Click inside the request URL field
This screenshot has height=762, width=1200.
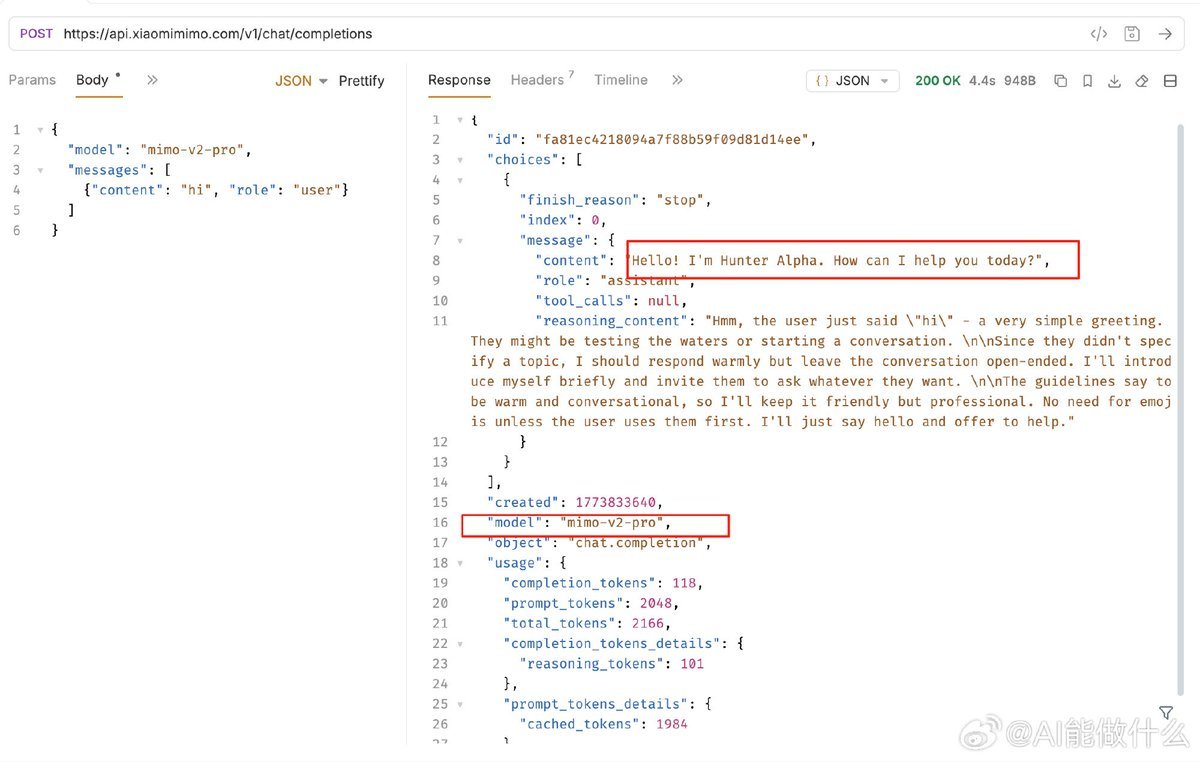coord(570,34)
